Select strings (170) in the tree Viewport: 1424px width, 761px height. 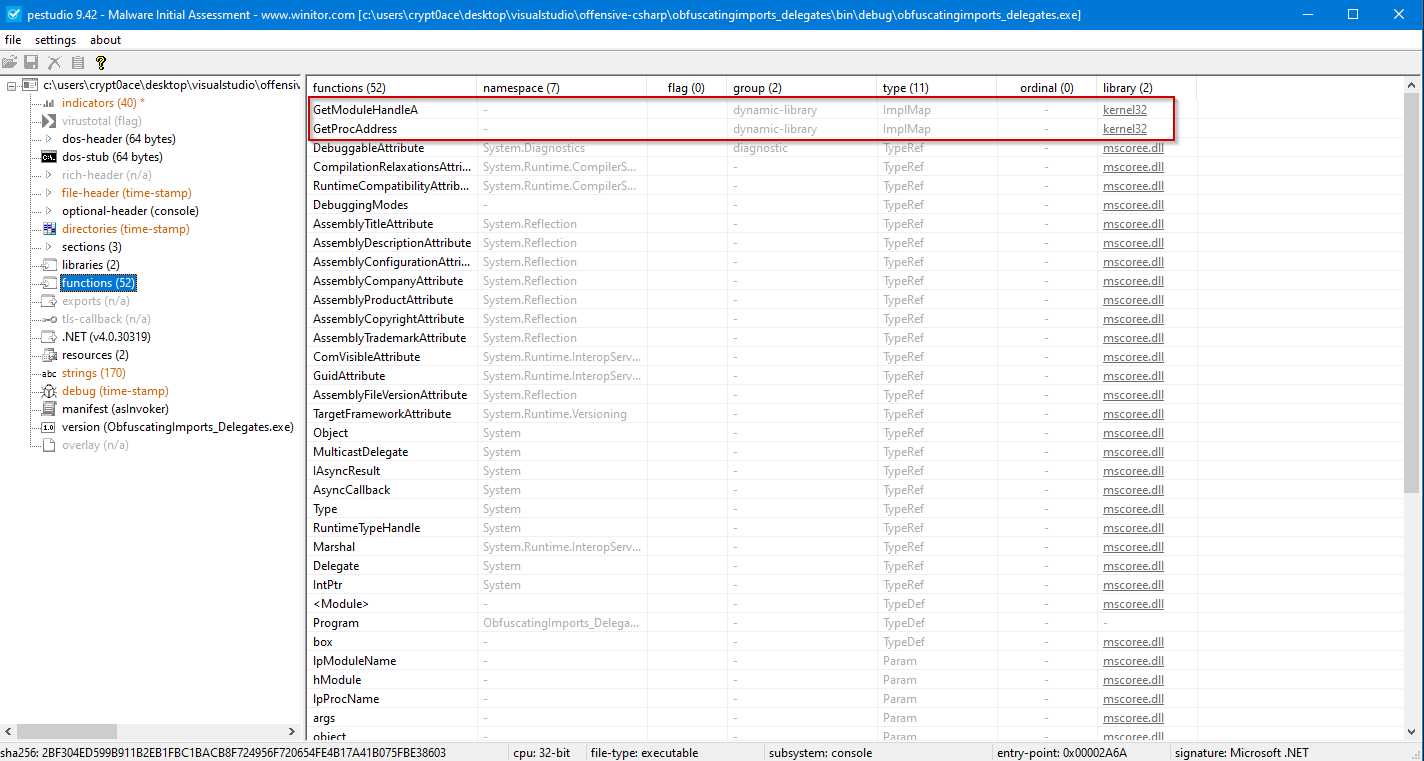tap(93, 373)
